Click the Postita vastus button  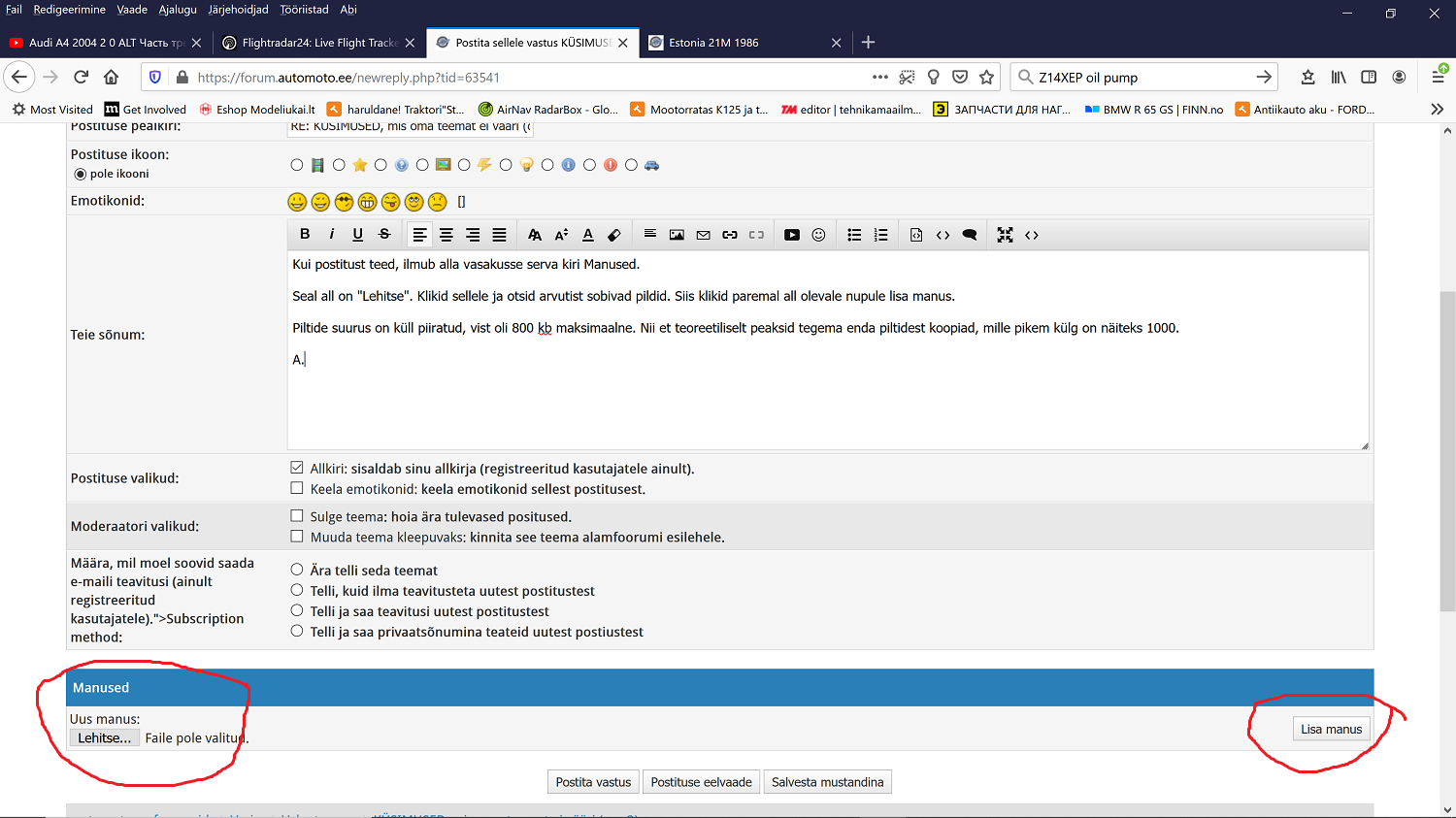(x=593, y=782)
